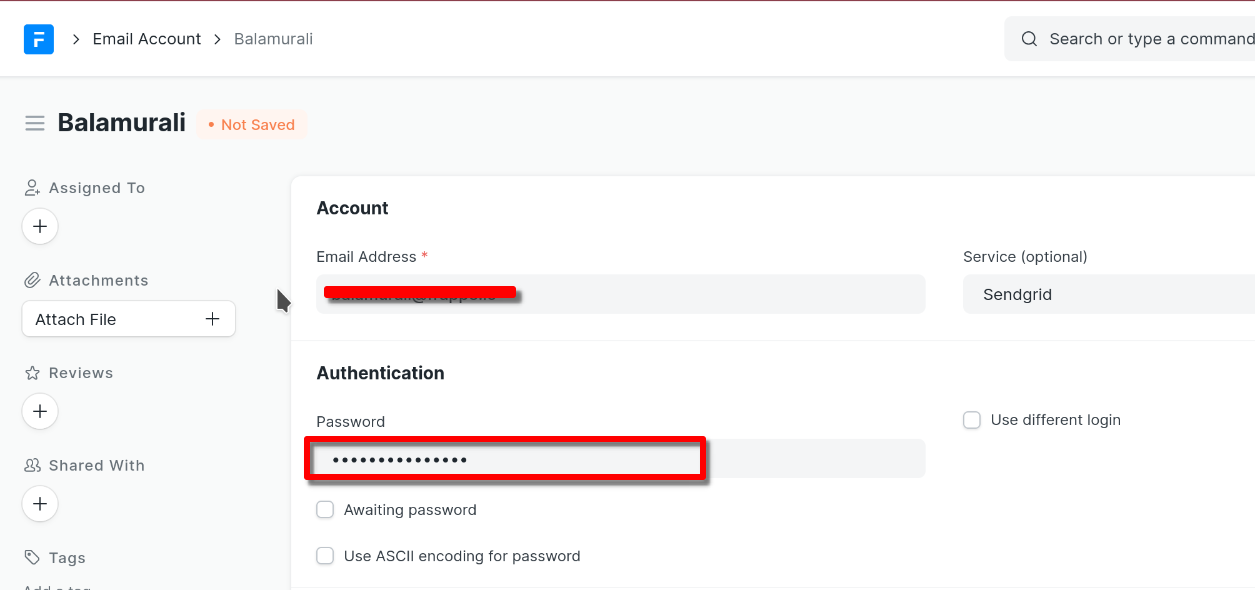The image size is (1256, 590).
Task: Click the search magnifier icon
Action: pyautogui.click(x=1029, y=39)
